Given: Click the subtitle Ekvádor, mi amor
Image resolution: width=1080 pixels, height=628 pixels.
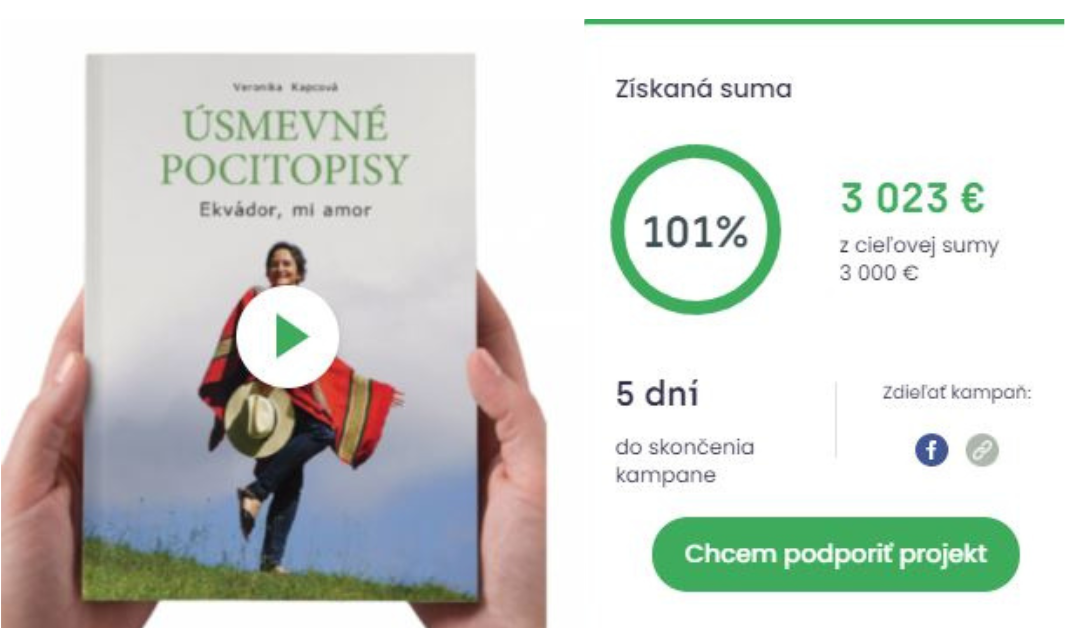Looking at the screenshot, I should 285,210.
